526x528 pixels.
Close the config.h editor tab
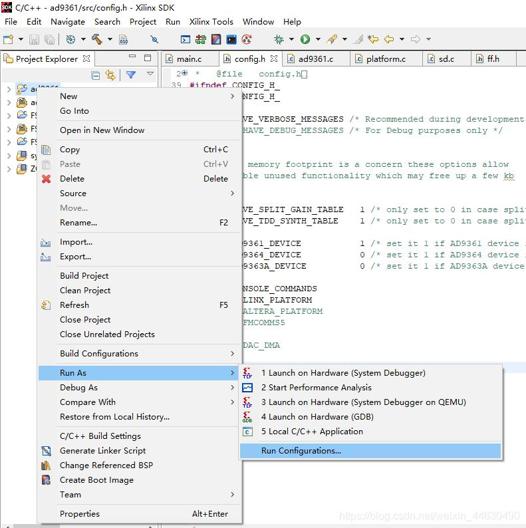[x=274, y=59]
